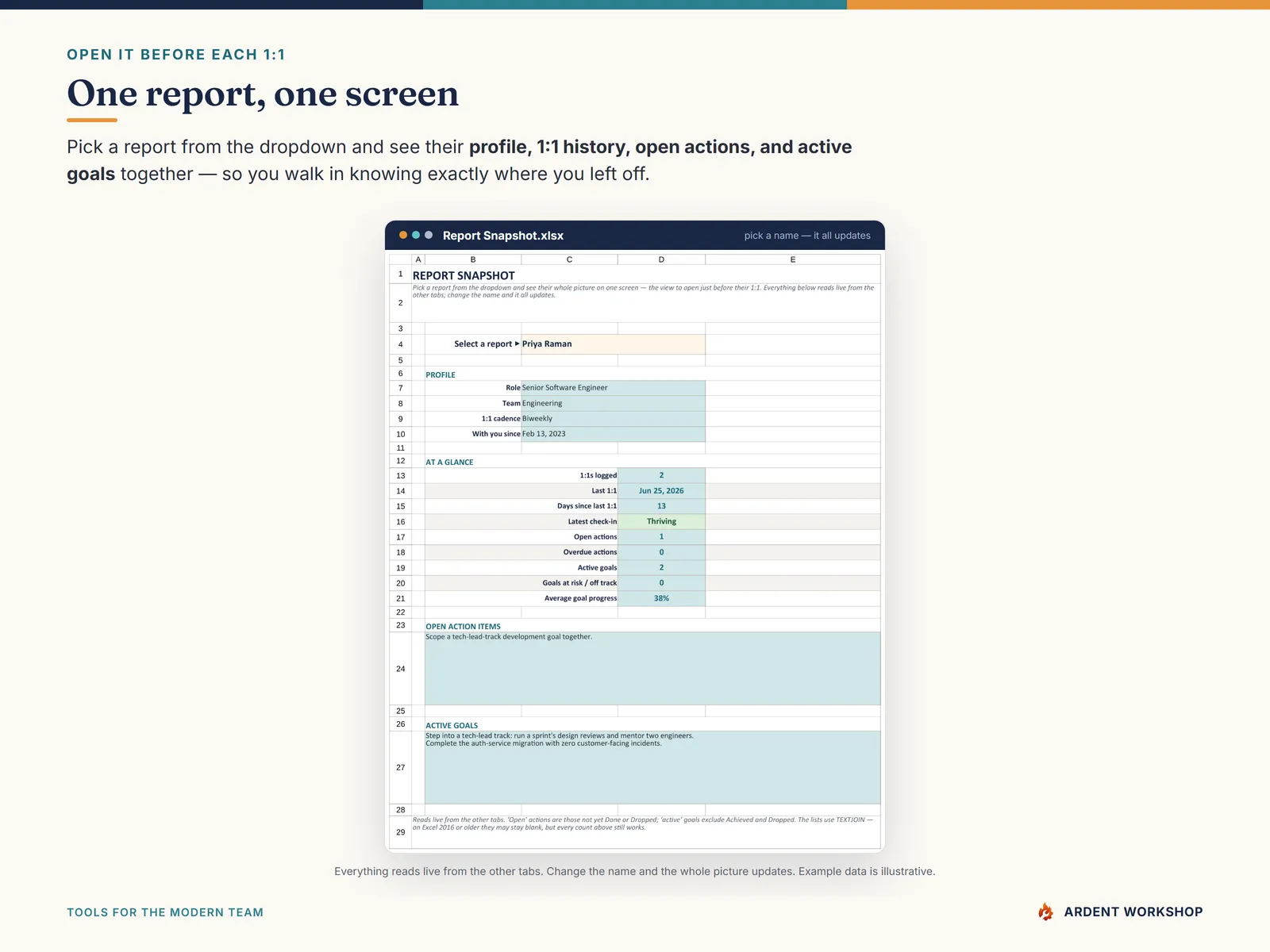Select row 24 header
The height and width of the screenshot is (952, 1270).
click(x=400, y=669)
